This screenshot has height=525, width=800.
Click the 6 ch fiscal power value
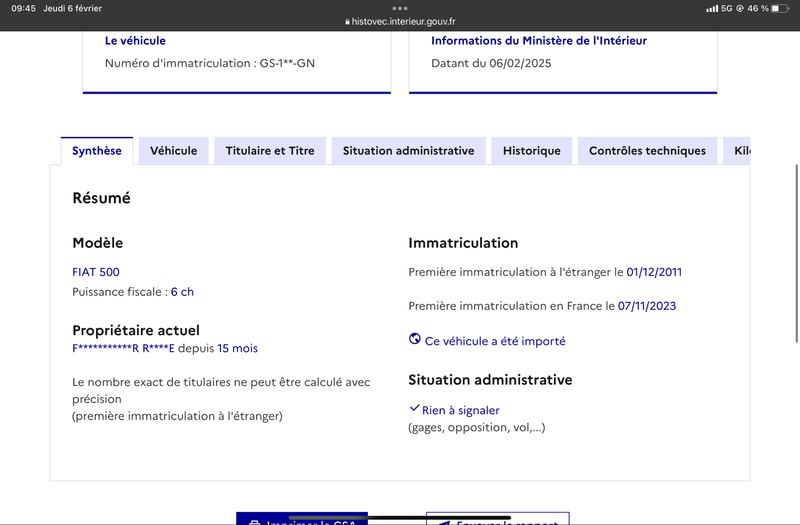(182, 292)
